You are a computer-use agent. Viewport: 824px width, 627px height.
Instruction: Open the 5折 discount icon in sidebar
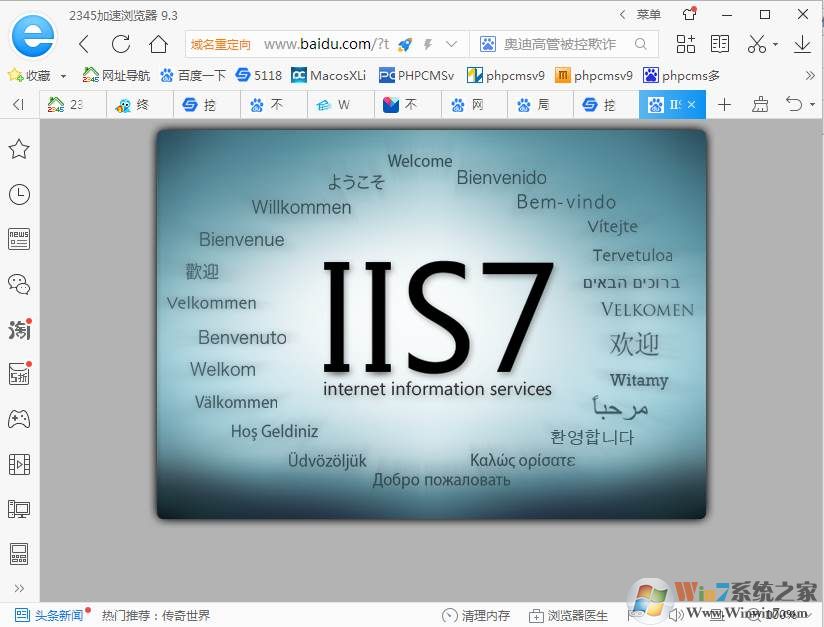coord(19,374)
